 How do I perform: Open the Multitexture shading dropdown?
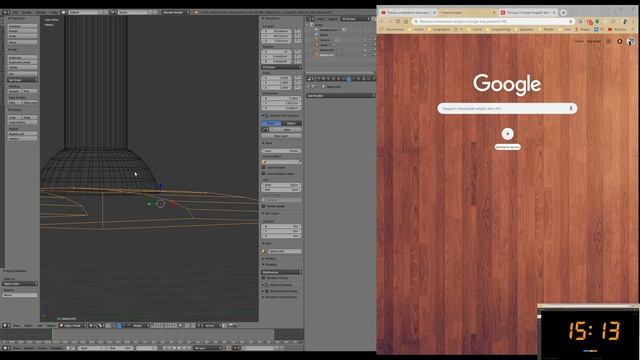281,272
